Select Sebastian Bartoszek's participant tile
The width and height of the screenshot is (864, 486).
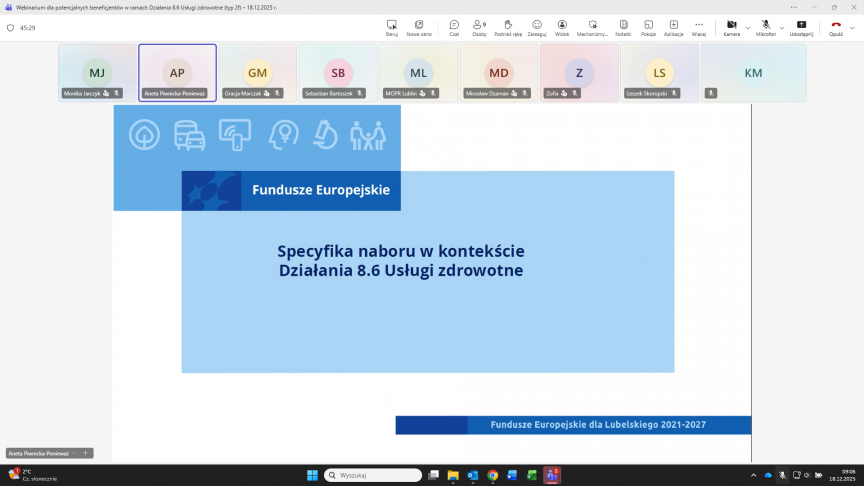coord(338,73)
